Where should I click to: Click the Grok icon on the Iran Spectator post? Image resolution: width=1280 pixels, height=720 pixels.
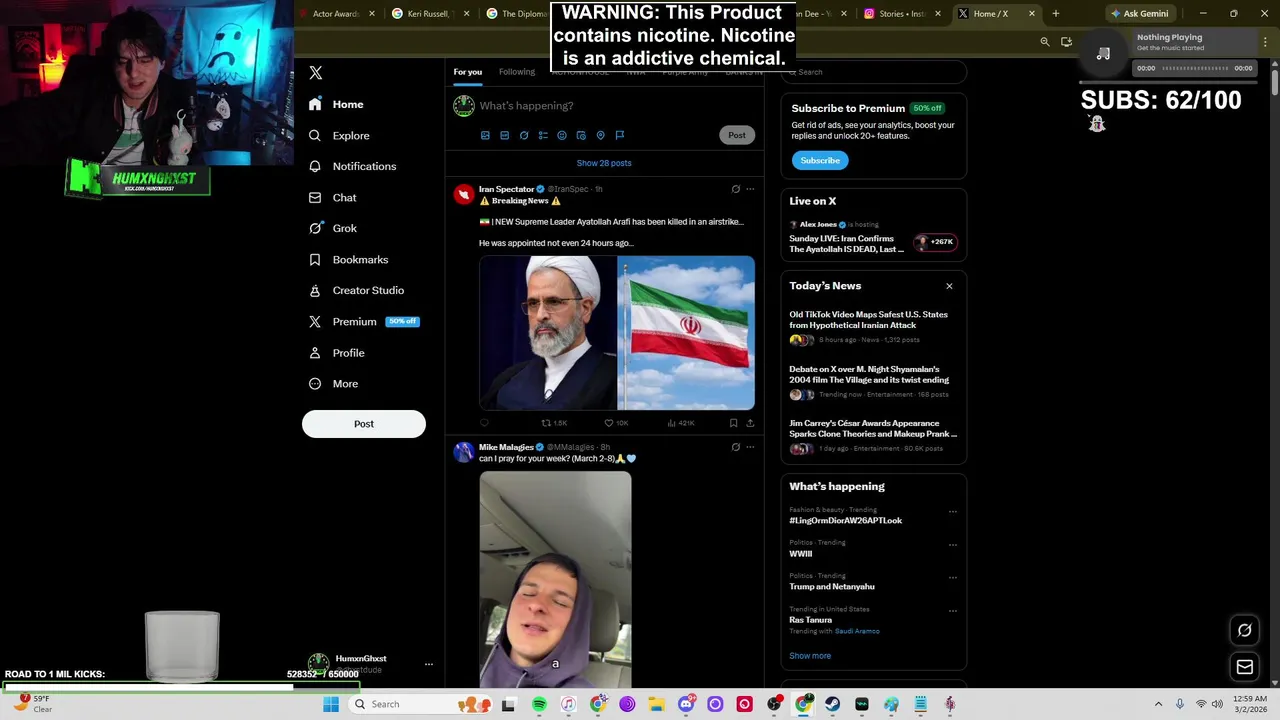(x=736, y=189)
